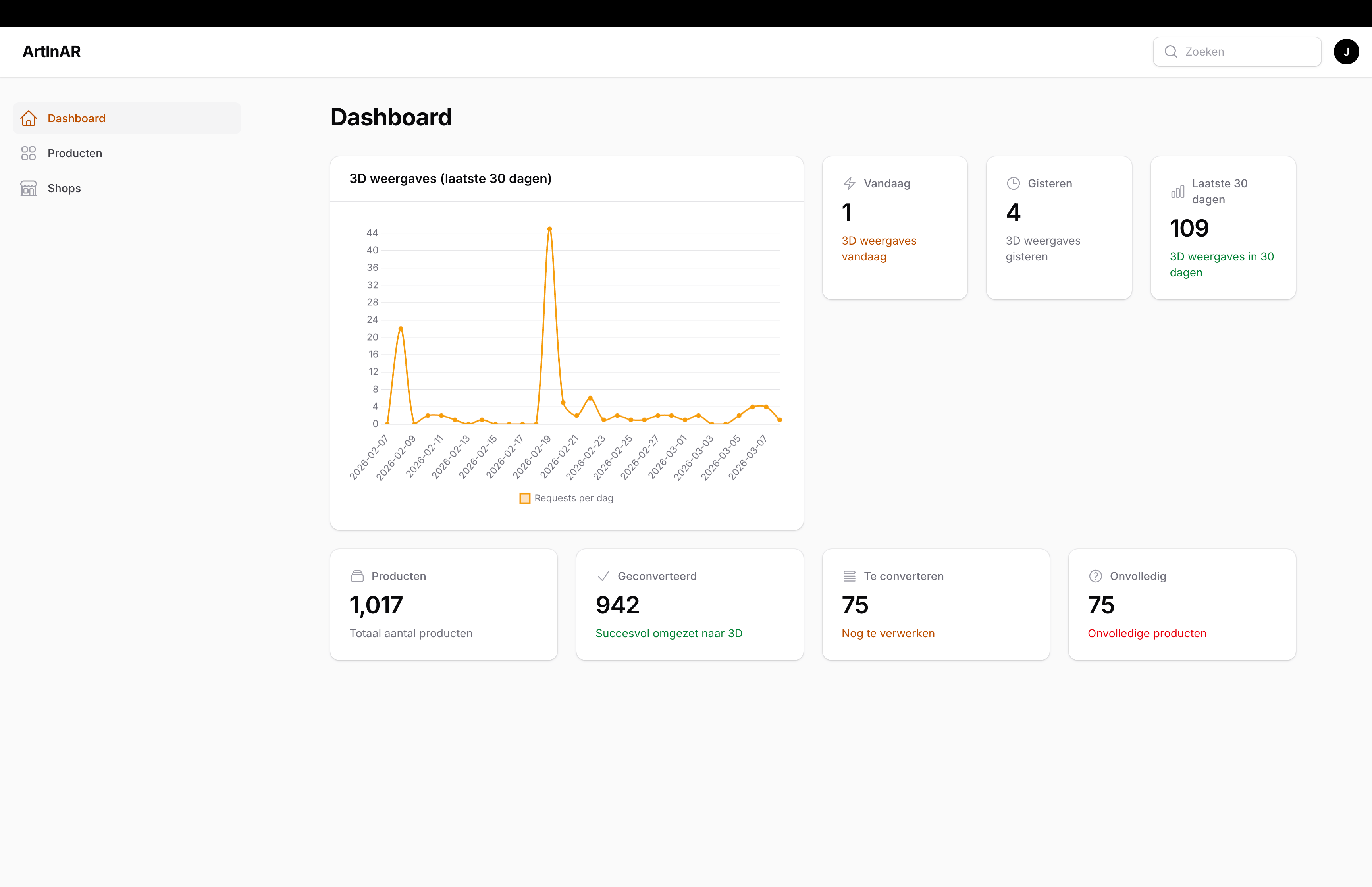Screen dimensions: 1372x887
Task: Click the checkmark icon beside Geconverteerd
Action: click(603, 576)
